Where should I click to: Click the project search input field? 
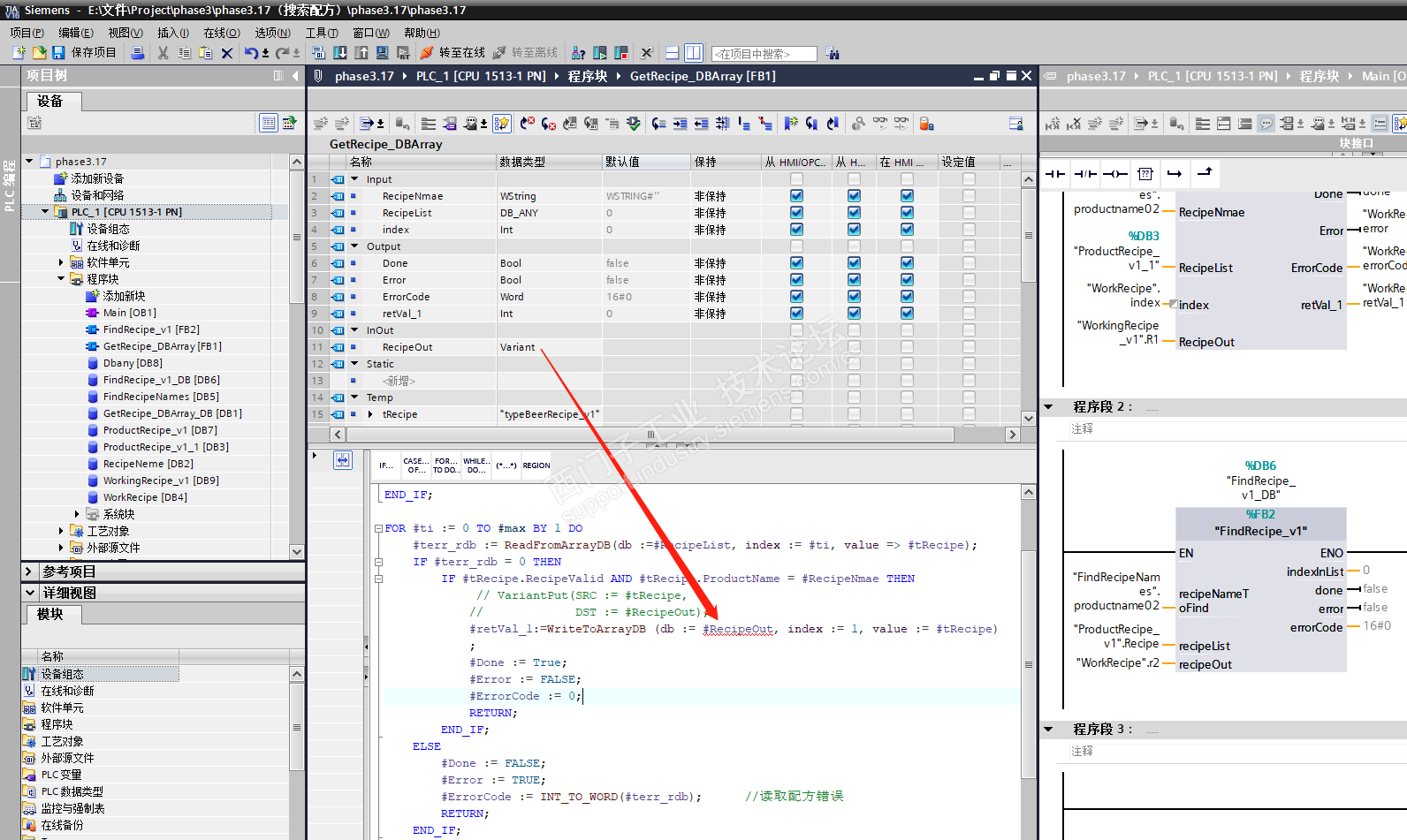pos(764,54)
